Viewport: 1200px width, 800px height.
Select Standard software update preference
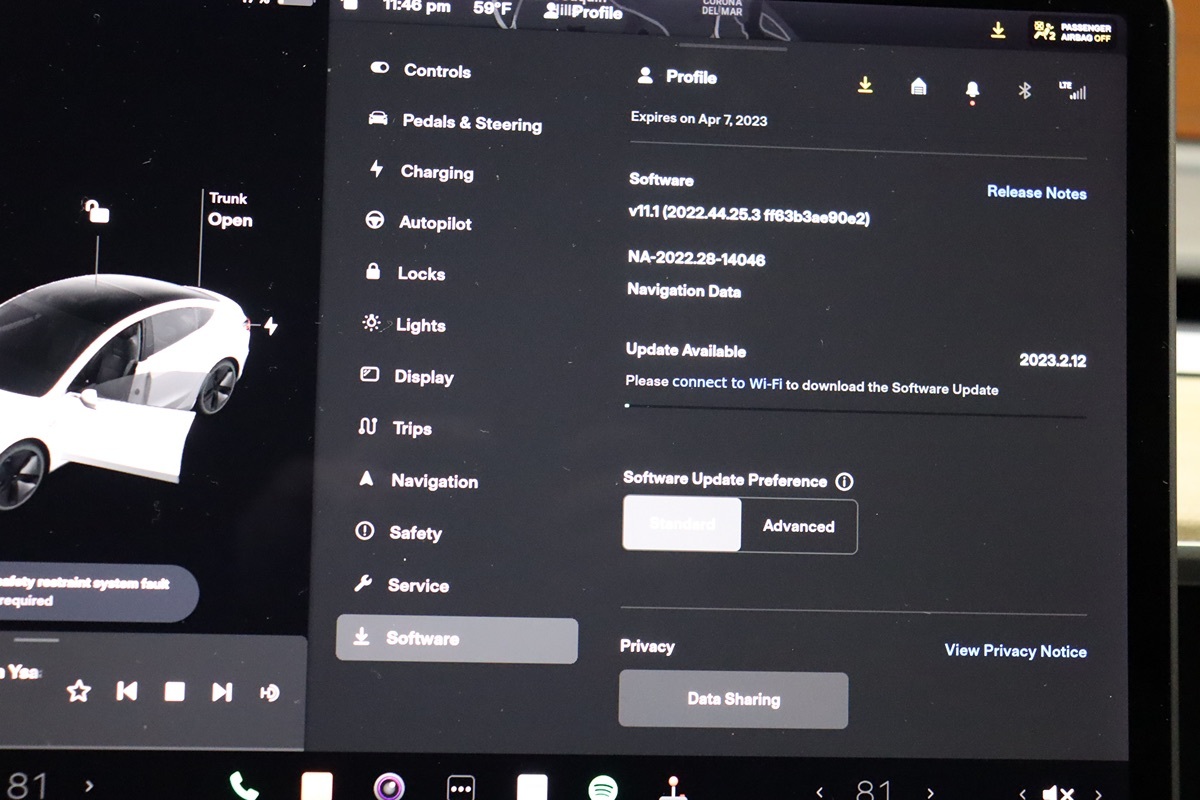682,525
